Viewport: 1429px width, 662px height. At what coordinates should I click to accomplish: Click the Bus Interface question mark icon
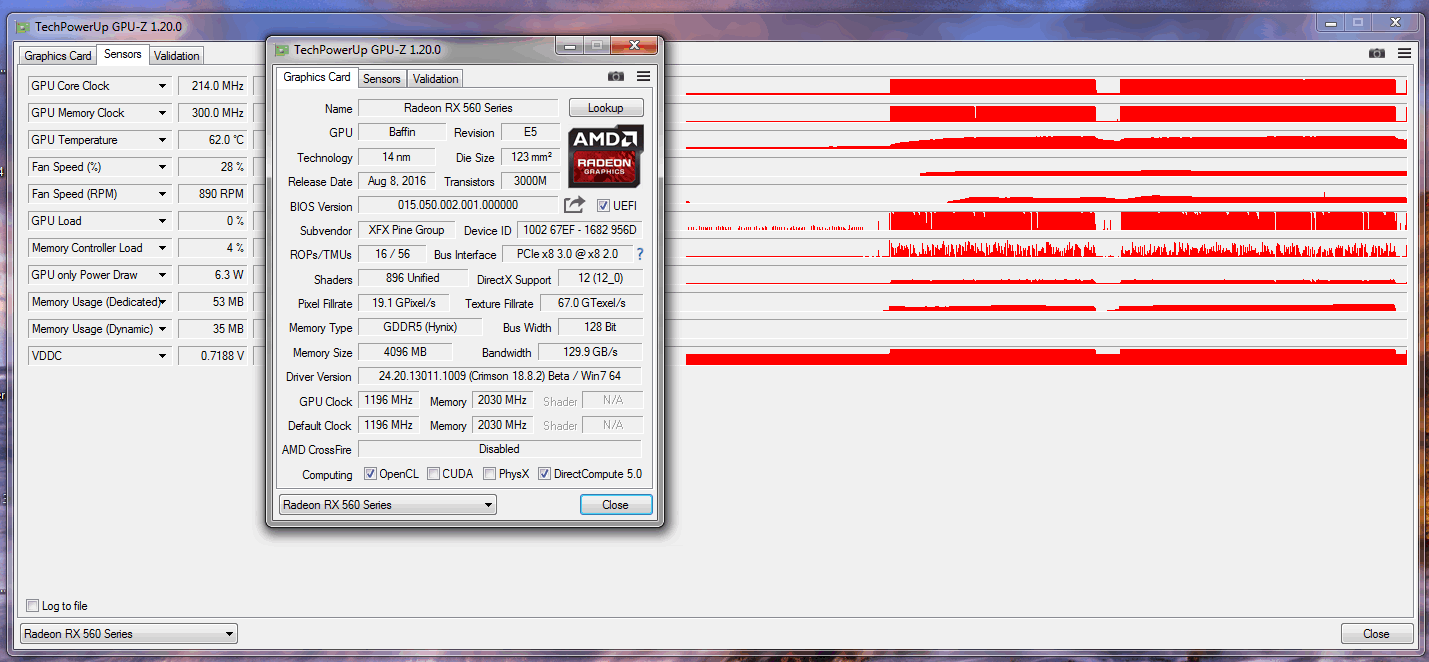pyautogui.click(x=640, y=254)
